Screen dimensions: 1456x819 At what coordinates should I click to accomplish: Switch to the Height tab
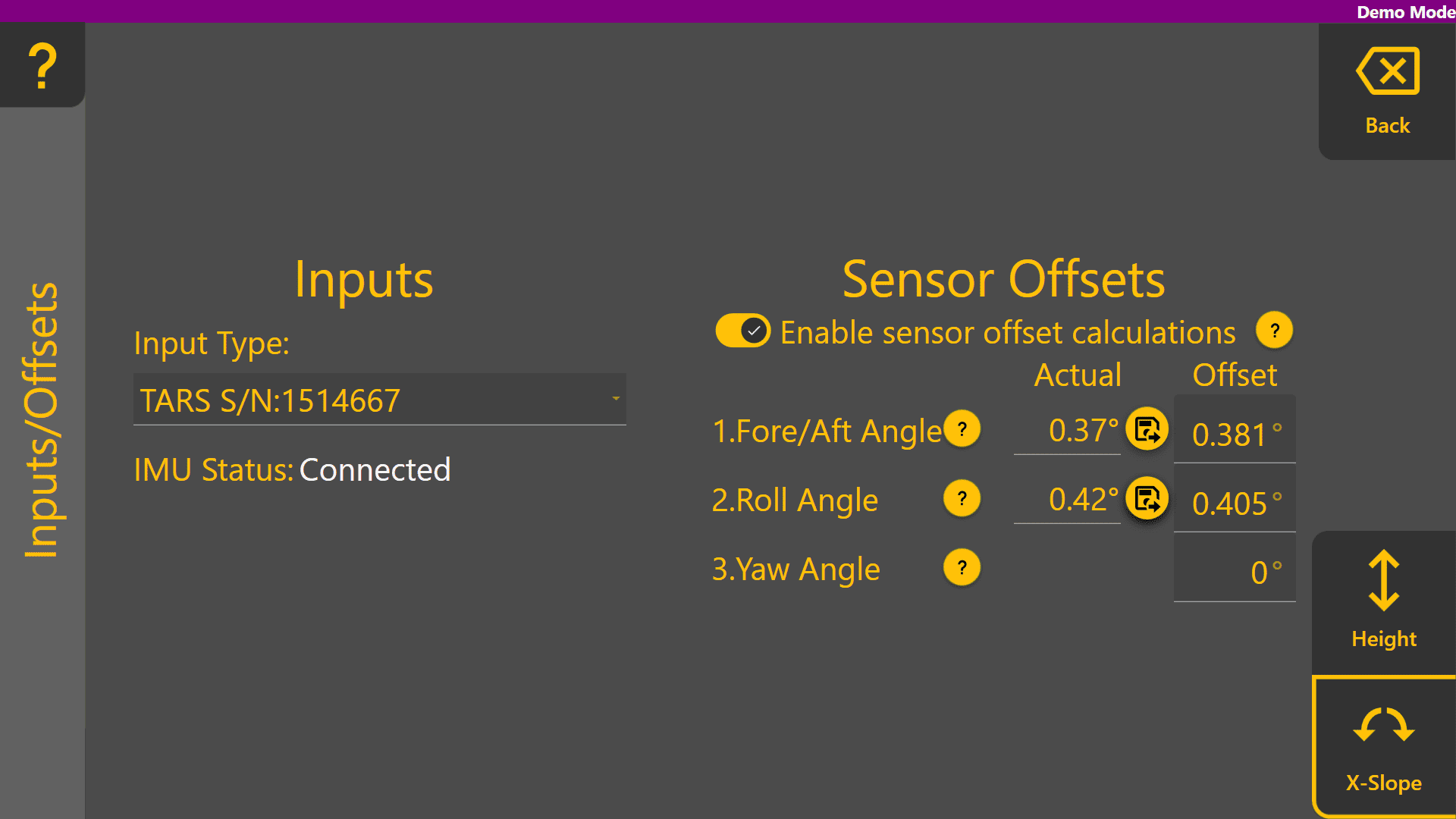pyautogui.click(x=1383, y=601)
